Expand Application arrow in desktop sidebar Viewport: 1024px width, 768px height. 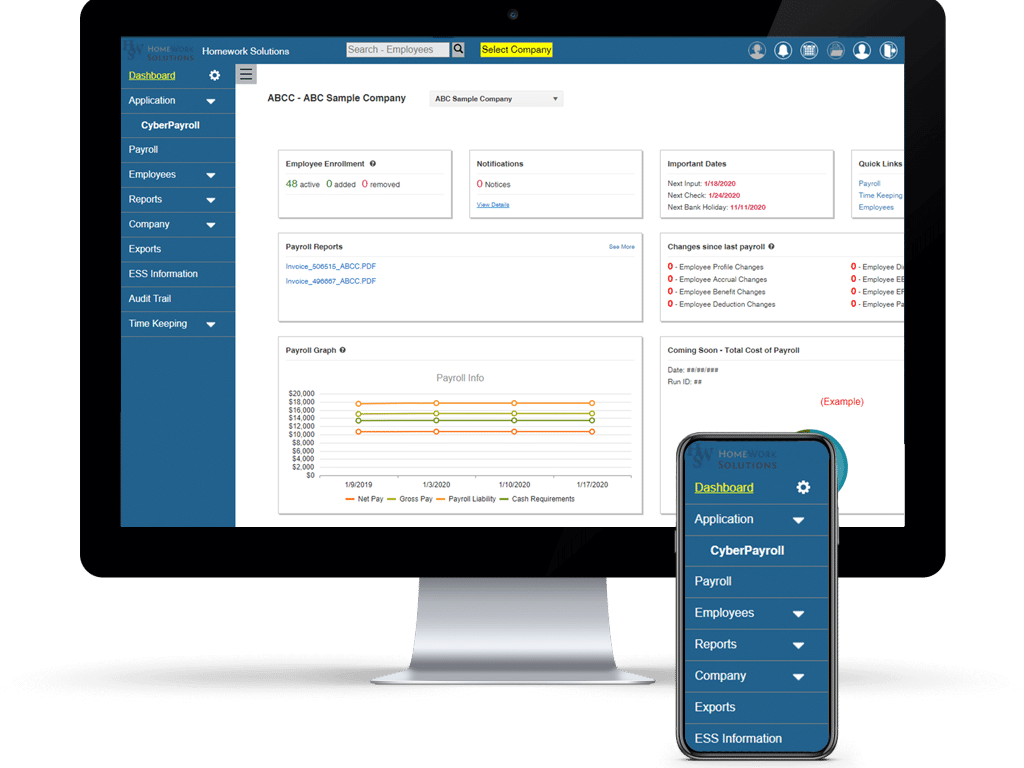point(210,101)
